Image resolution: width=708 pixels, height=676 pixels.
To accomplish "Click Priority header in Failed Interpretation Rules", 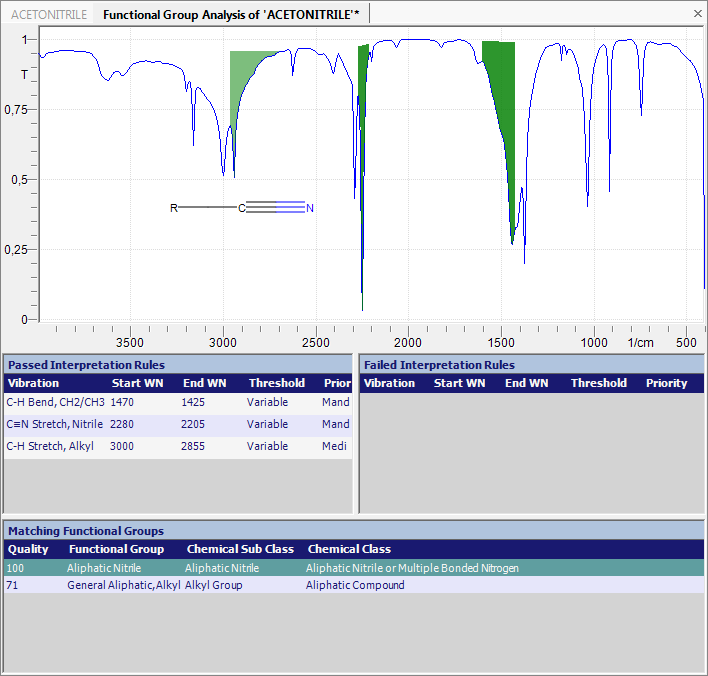I will pyautogui.click(x=666, y=383).
